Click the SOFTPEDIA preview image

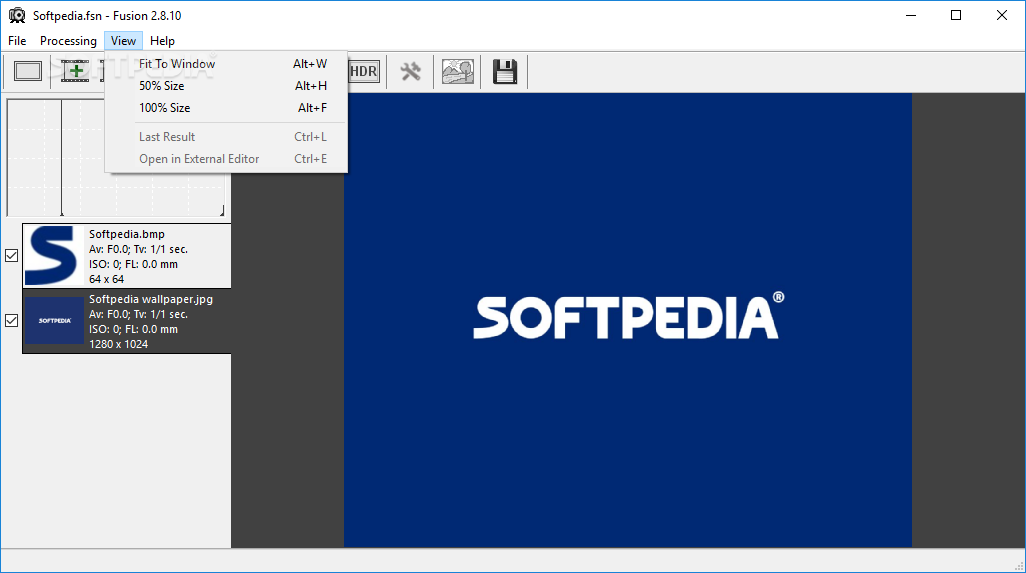628,320
